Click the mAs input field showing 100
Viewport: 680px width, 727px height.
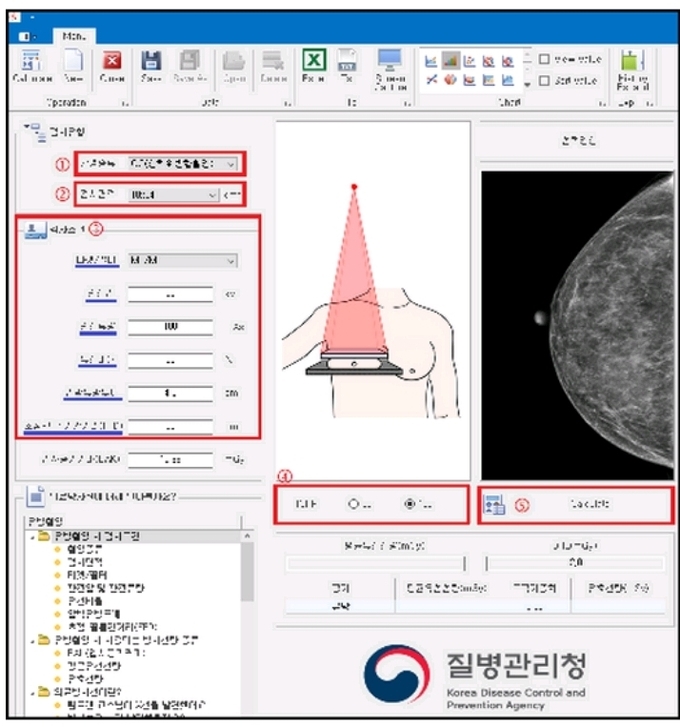171,327
